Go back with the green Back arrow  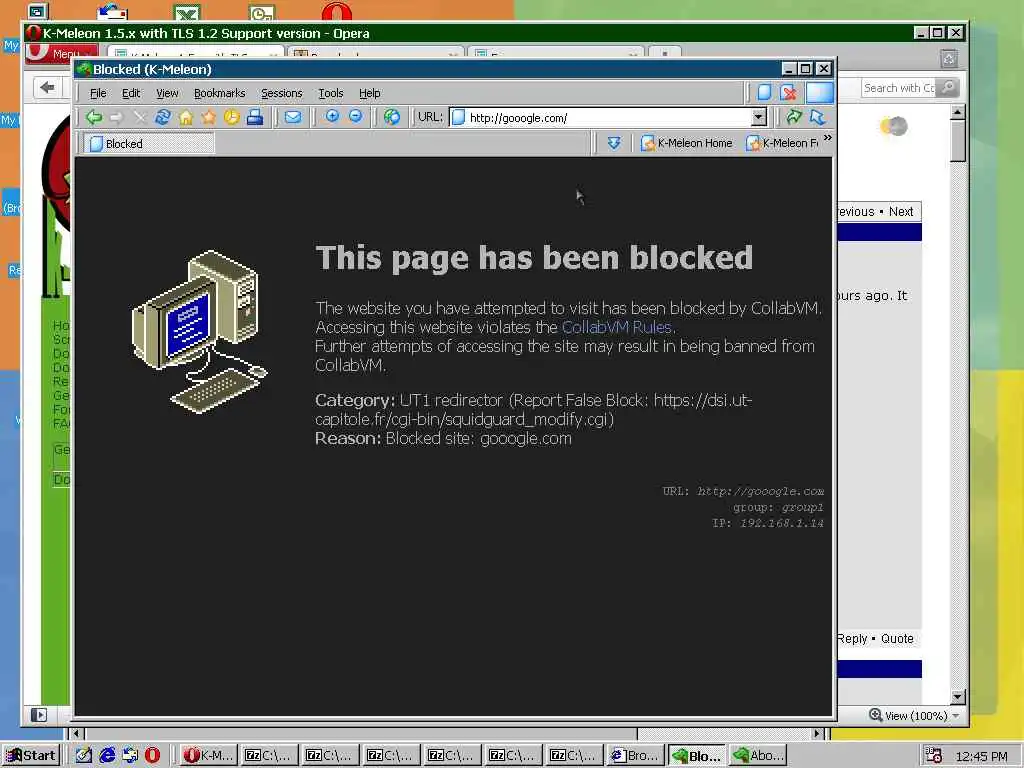(x=94, y=118)
